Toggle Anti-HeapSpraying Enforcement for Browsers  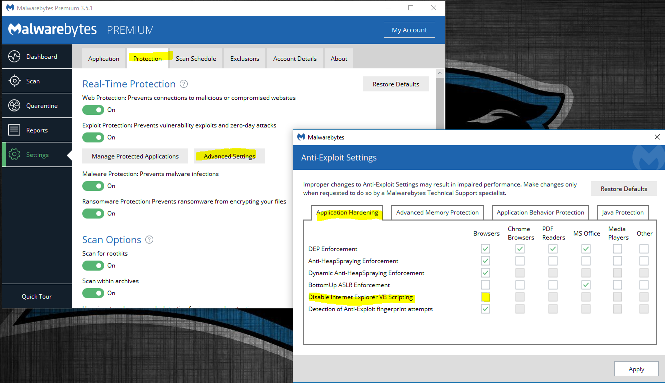click(x=486, y=261)
